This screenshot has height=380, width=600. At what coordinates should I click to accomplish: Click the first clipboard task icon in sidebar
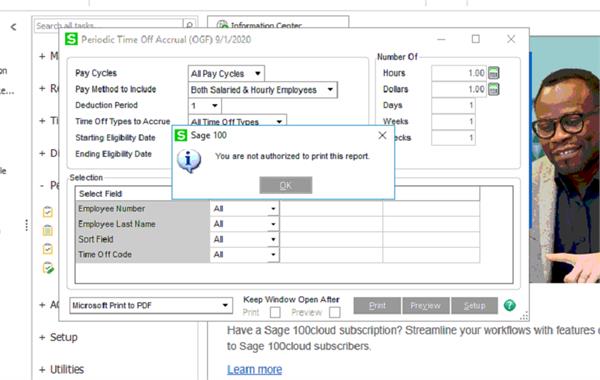48,212
